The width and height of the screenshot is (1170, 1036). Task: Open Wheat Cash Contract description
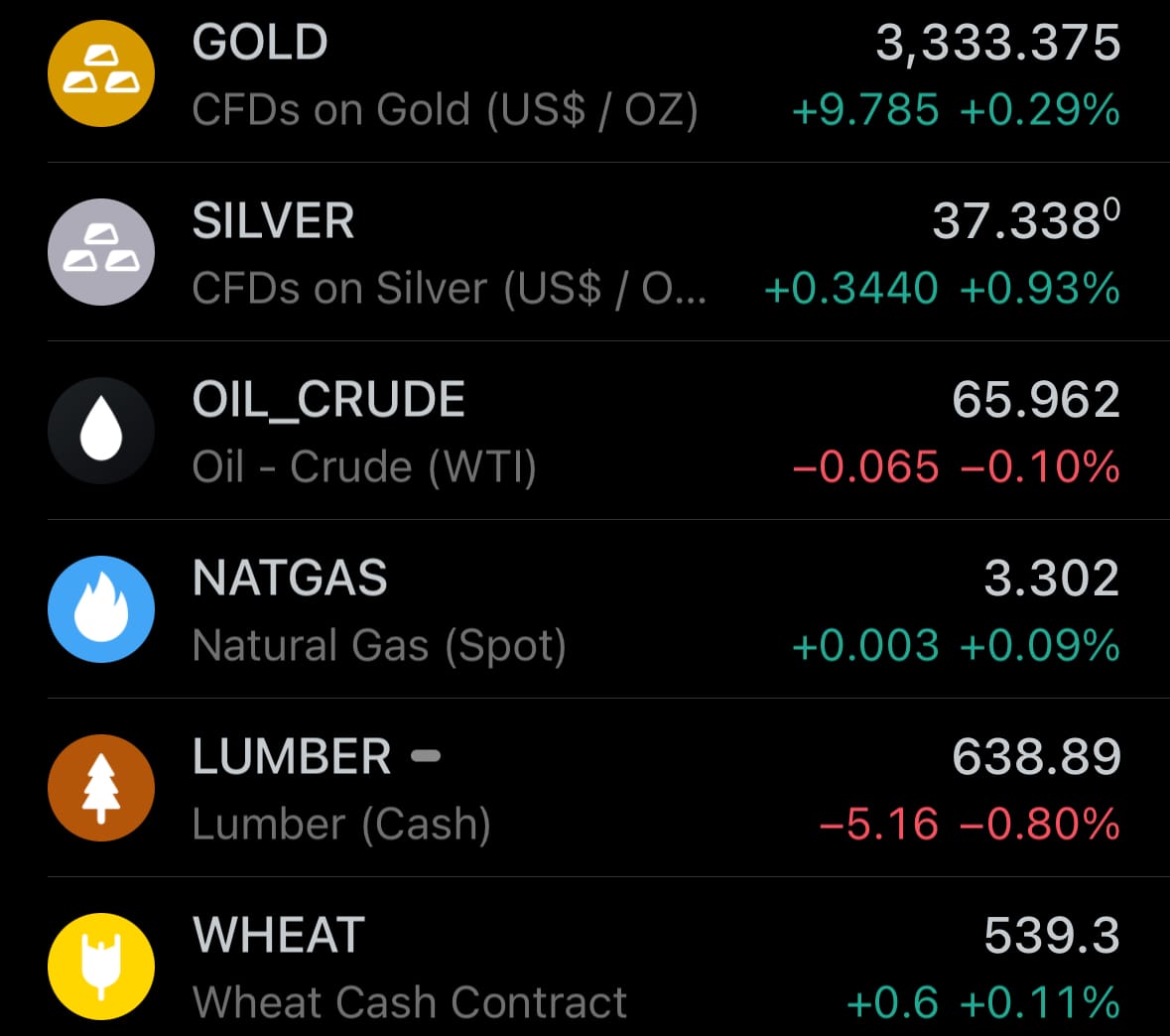coord(409,1001)
